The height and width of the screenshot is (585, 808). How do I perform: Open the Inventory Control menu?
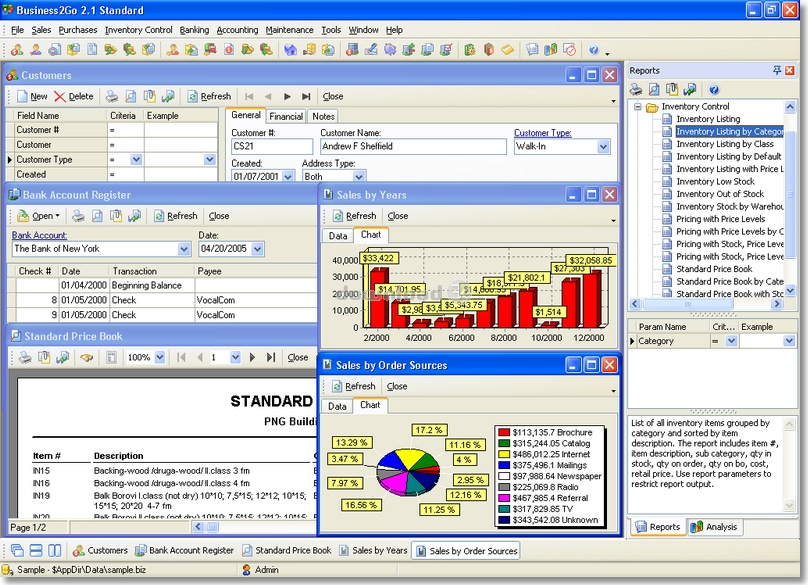tap(138, 30)
